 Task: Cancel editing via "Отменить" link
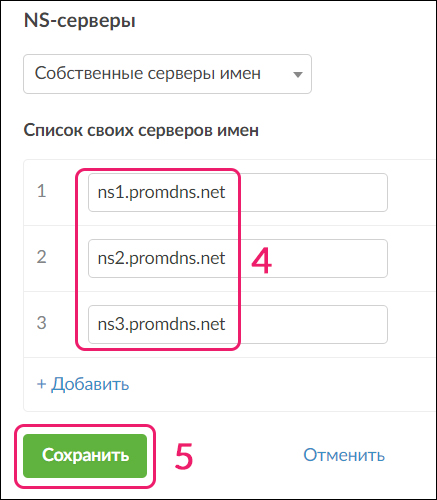point(344,455)
